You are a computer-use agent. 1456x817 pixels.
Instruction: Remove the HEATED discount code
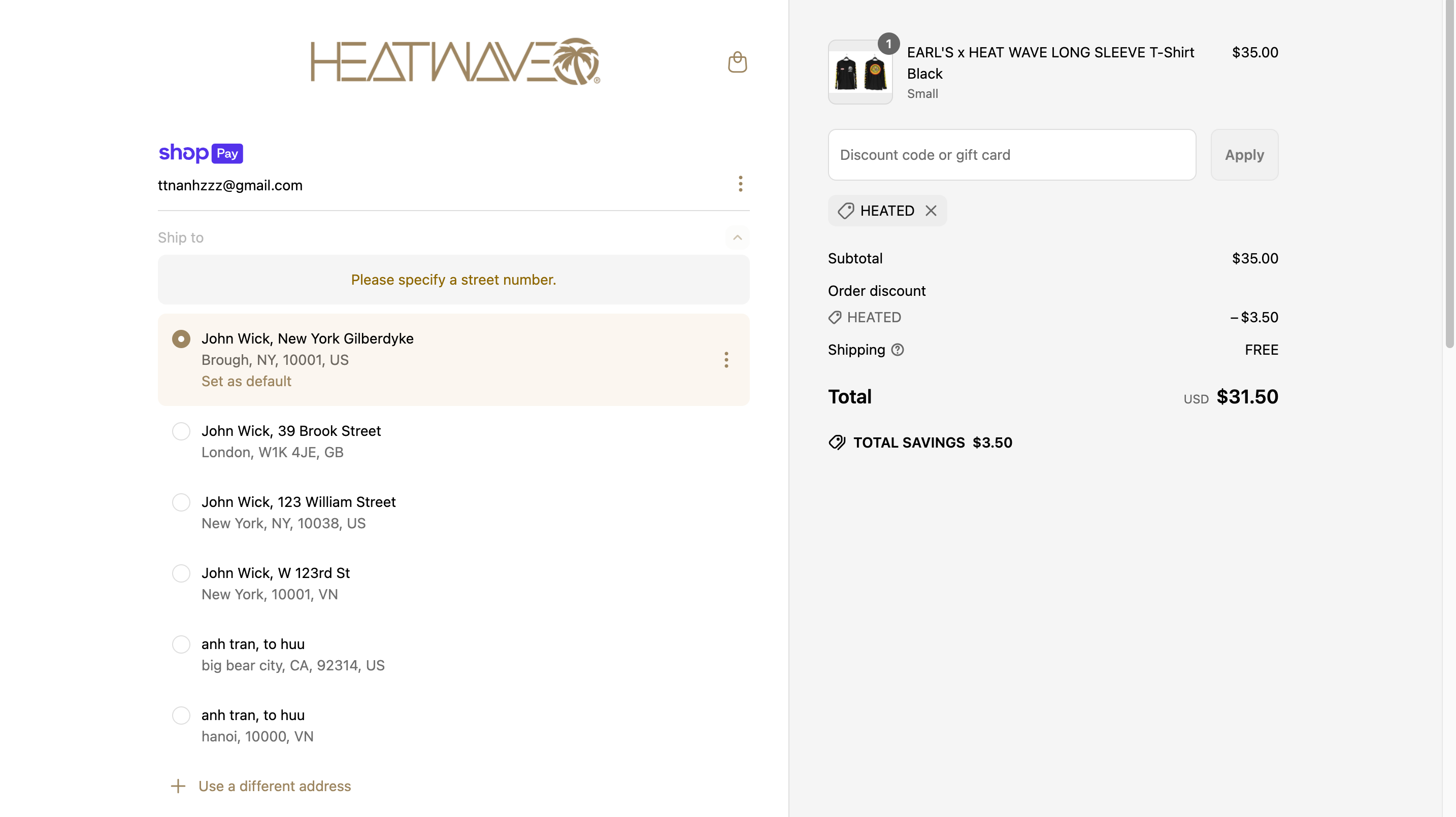pos(931,211)
